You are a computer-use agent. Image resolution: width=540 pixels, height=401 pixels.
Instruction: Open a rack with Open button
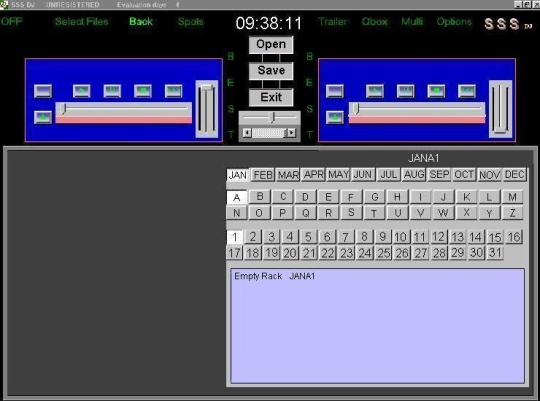point(271,44)
